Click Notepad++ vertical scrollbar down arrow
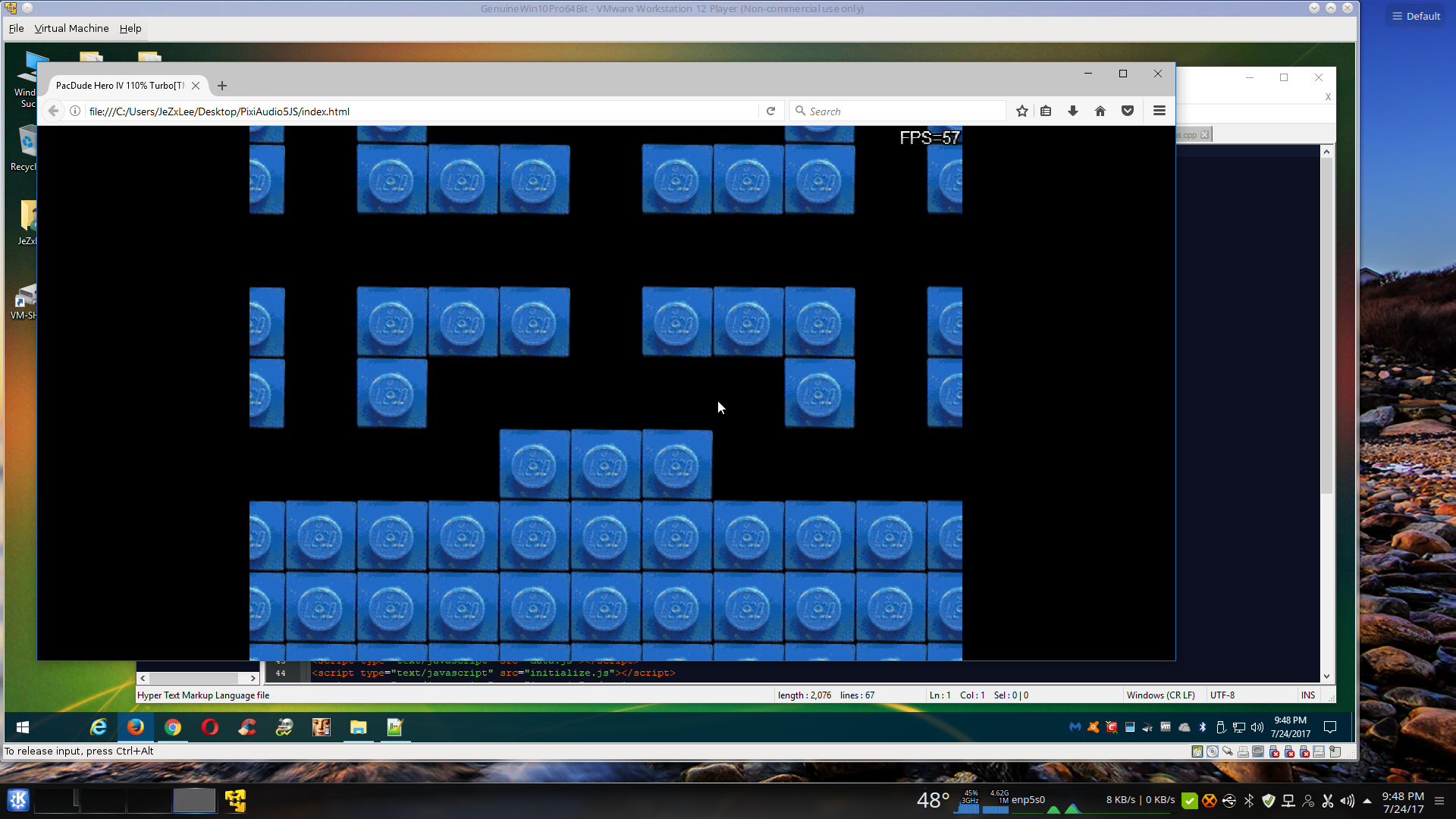The height and width of the screenshot is (819, 1456). pos(1326,676)
